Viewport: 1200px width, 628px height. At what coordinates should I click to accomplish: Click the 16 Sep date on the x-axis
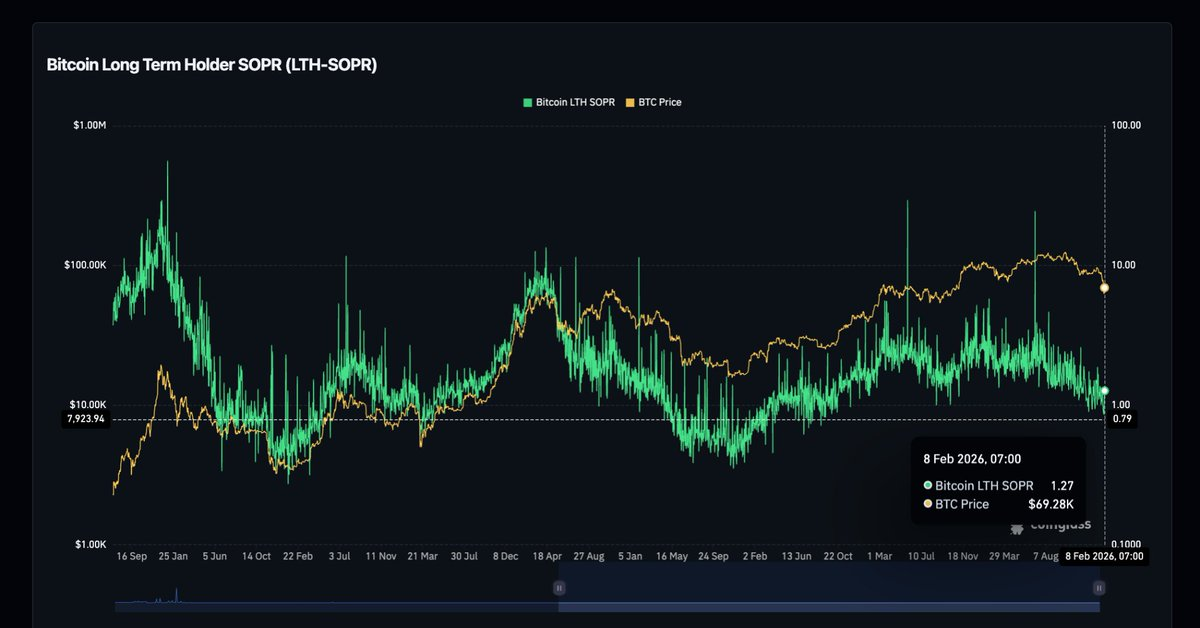click(x=133, y=556)
